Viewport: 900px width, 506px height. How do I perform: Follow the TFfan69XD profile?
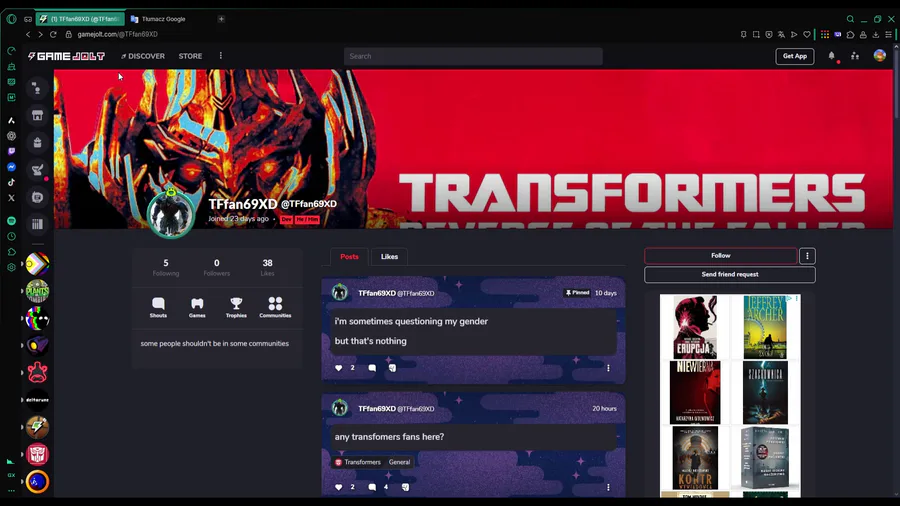tap(720, 256)
